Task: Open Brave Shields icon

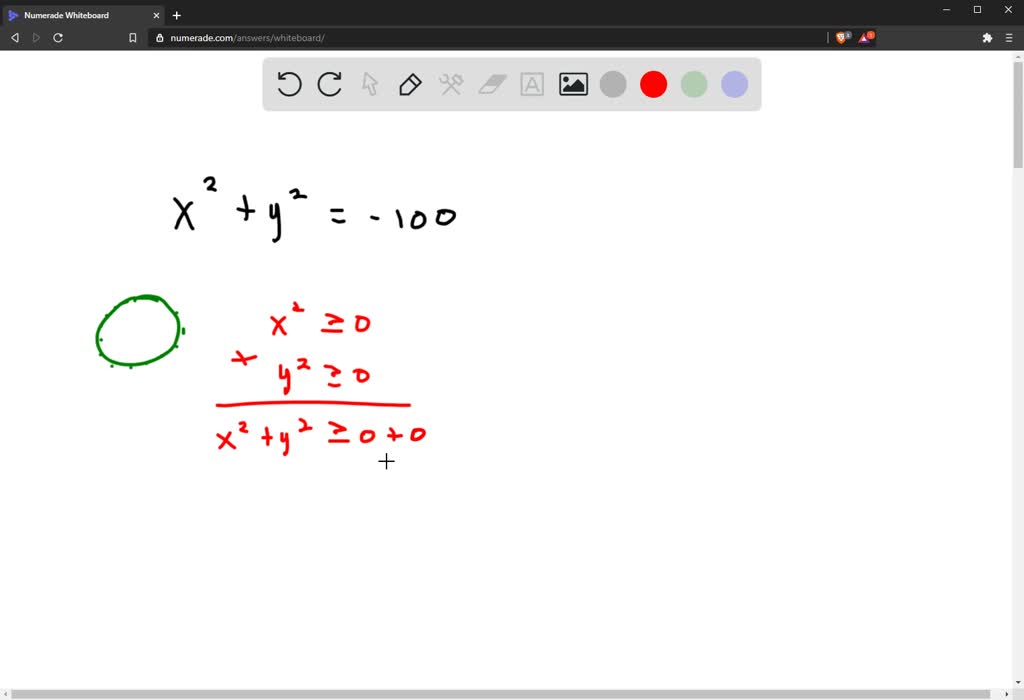Action: tap(842, 38)
